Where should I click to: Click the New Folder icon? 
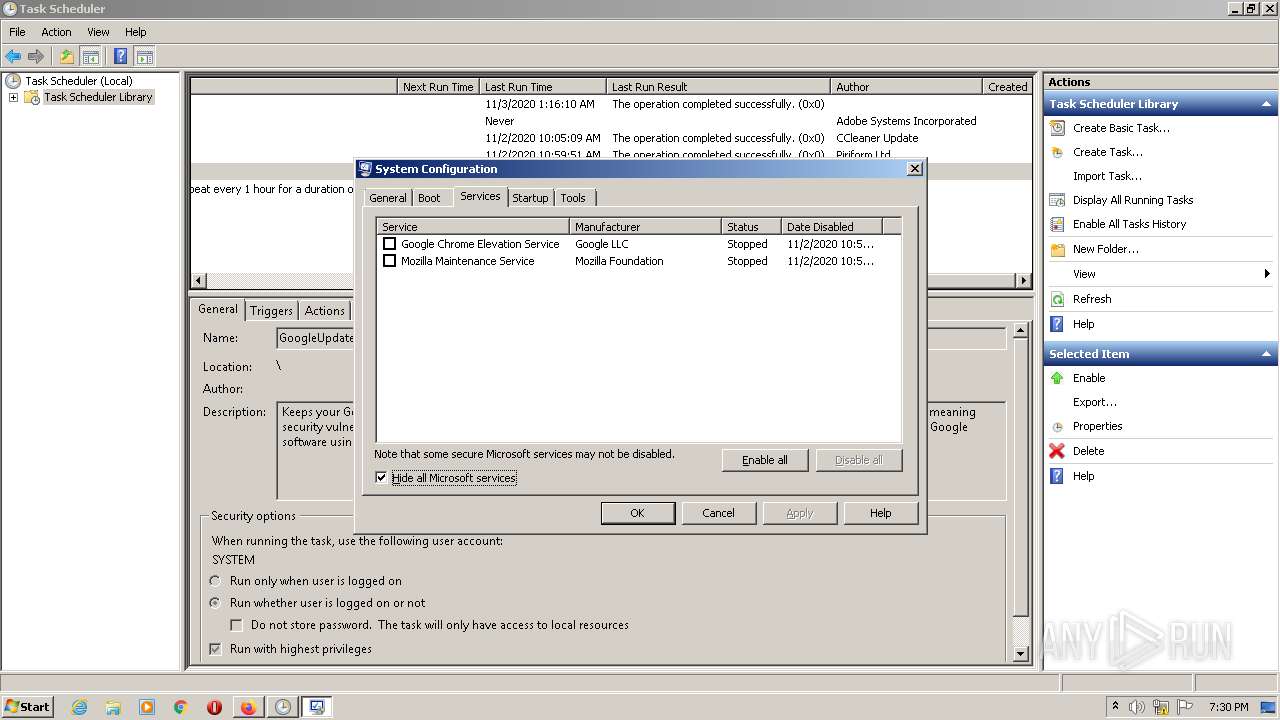click(x=1057, y=249)
